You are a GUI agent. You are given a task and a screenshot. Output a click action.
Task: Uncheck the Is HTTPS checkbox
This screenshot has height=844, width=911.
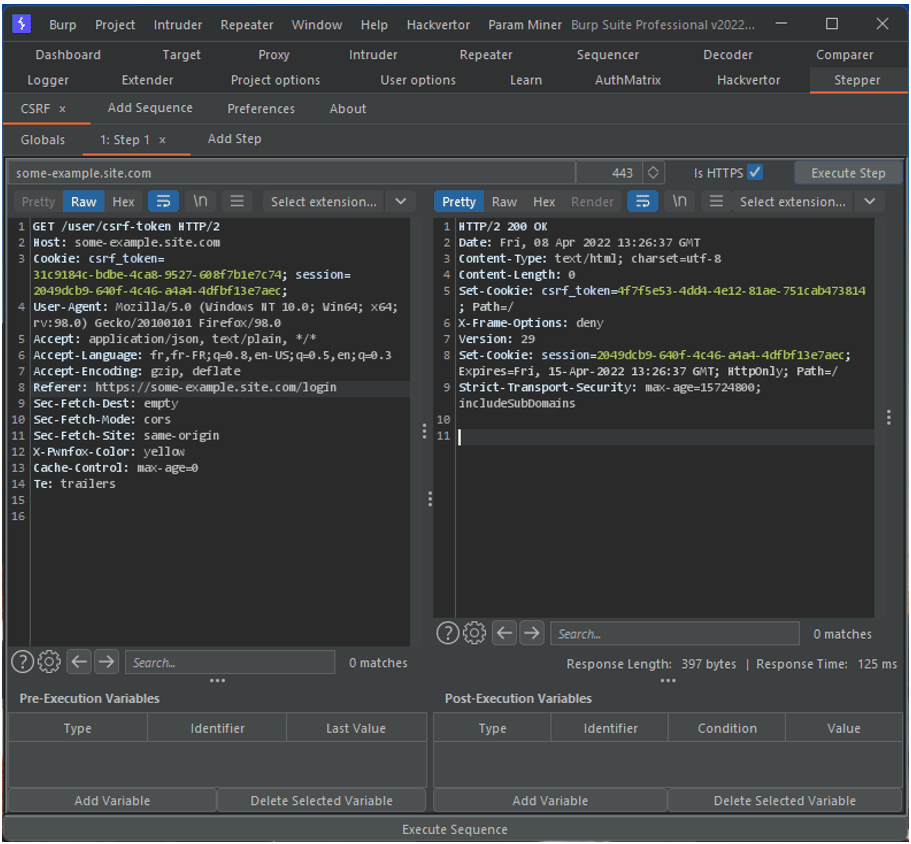tap(755, 172)
